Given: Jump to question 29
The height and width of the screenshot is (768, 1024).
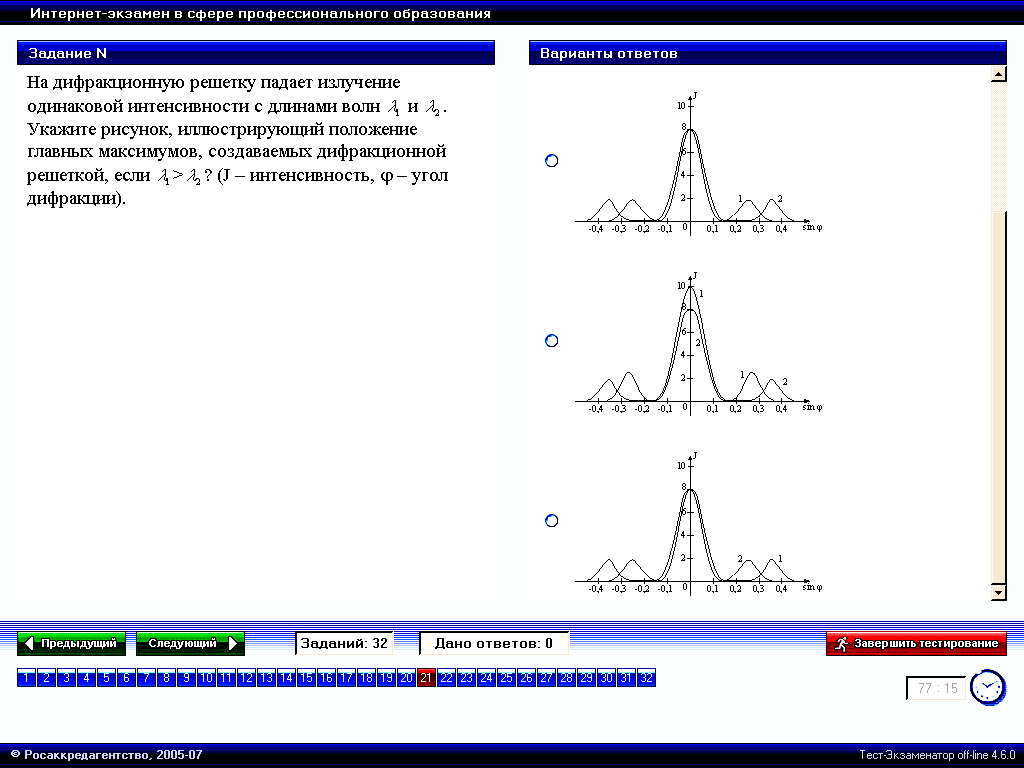Looking at the screenshot, I should pyautogui.click(x=586, y=678).
